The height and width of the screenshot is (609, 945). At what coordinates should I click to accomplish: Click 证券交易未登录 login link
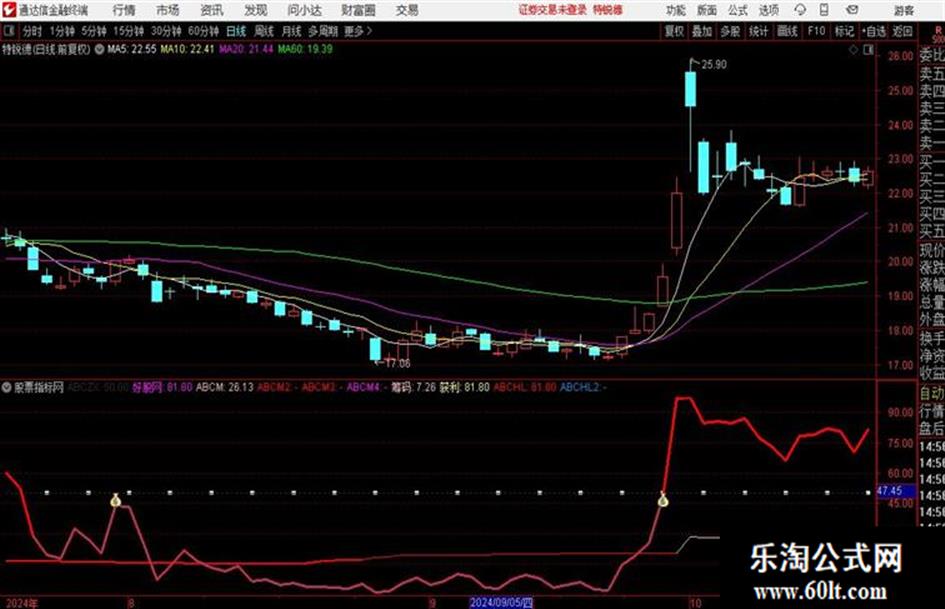click(553, 10)
